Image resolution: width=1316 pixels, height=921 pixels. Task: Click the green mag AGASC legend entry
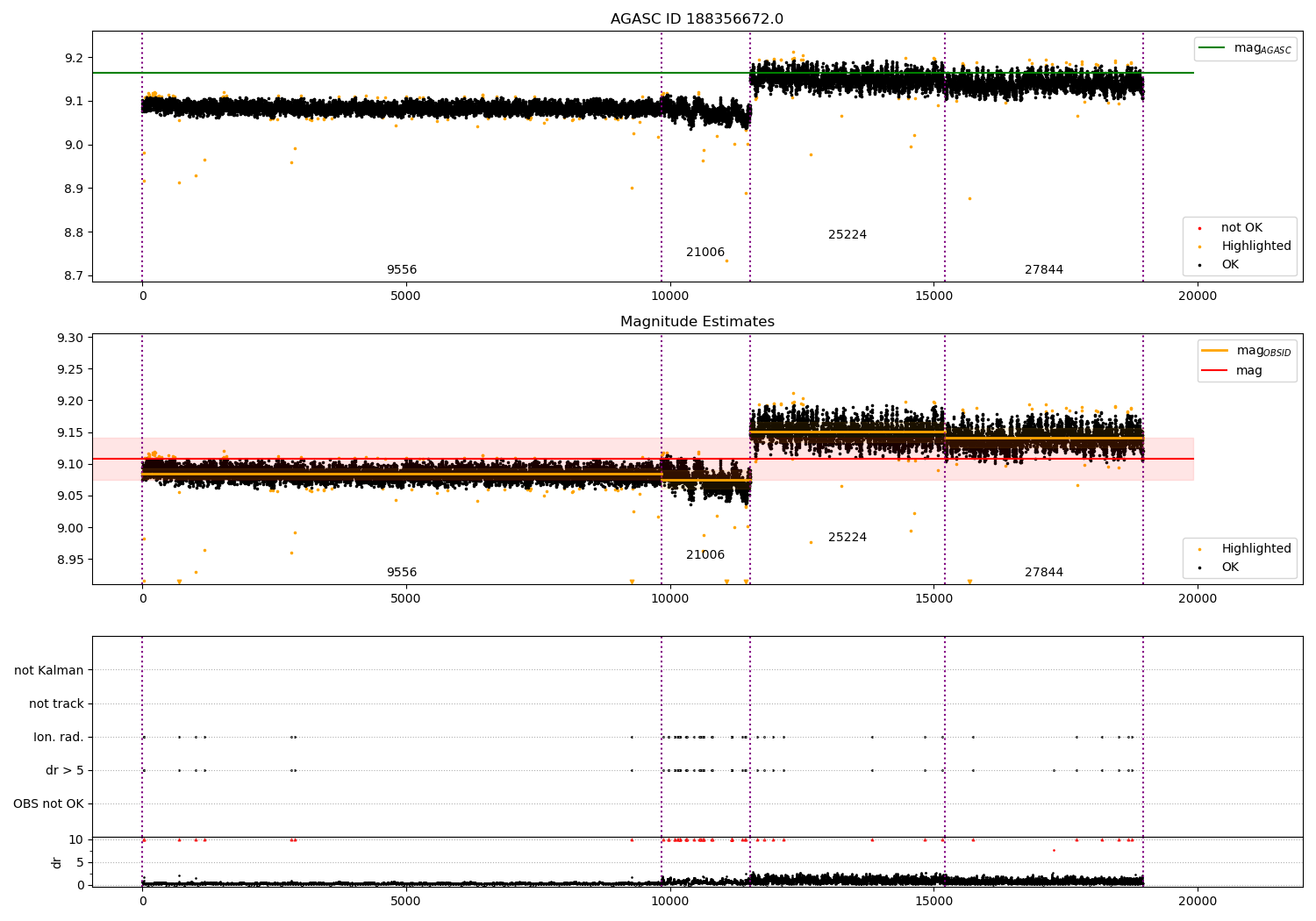(1245, 48)
